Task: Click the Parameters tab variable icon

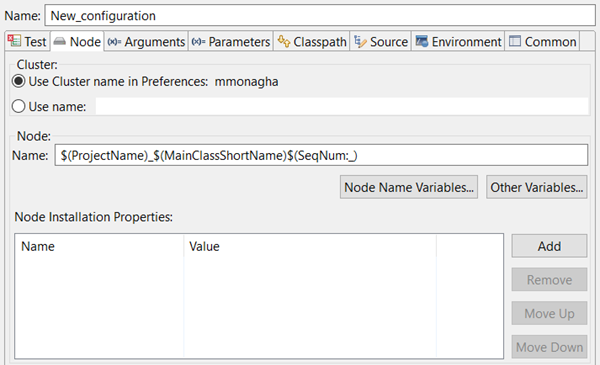Action: pos(198,42)
